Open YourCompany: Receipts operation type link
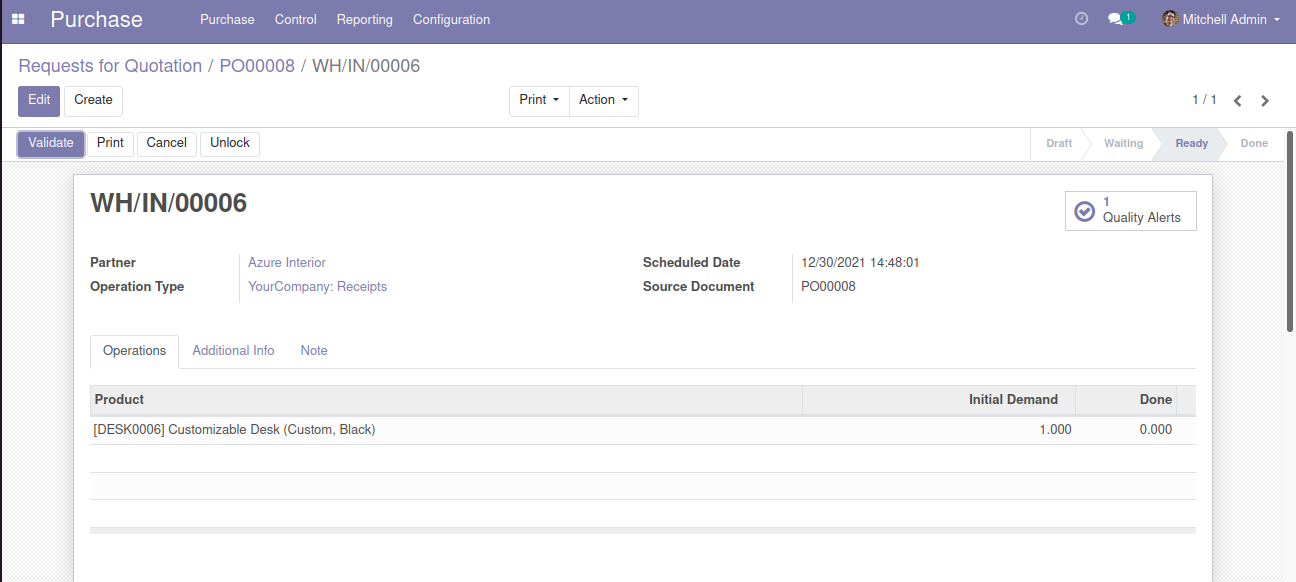The height and width of the screenshot is (582, 1296). tap(317, 287)
